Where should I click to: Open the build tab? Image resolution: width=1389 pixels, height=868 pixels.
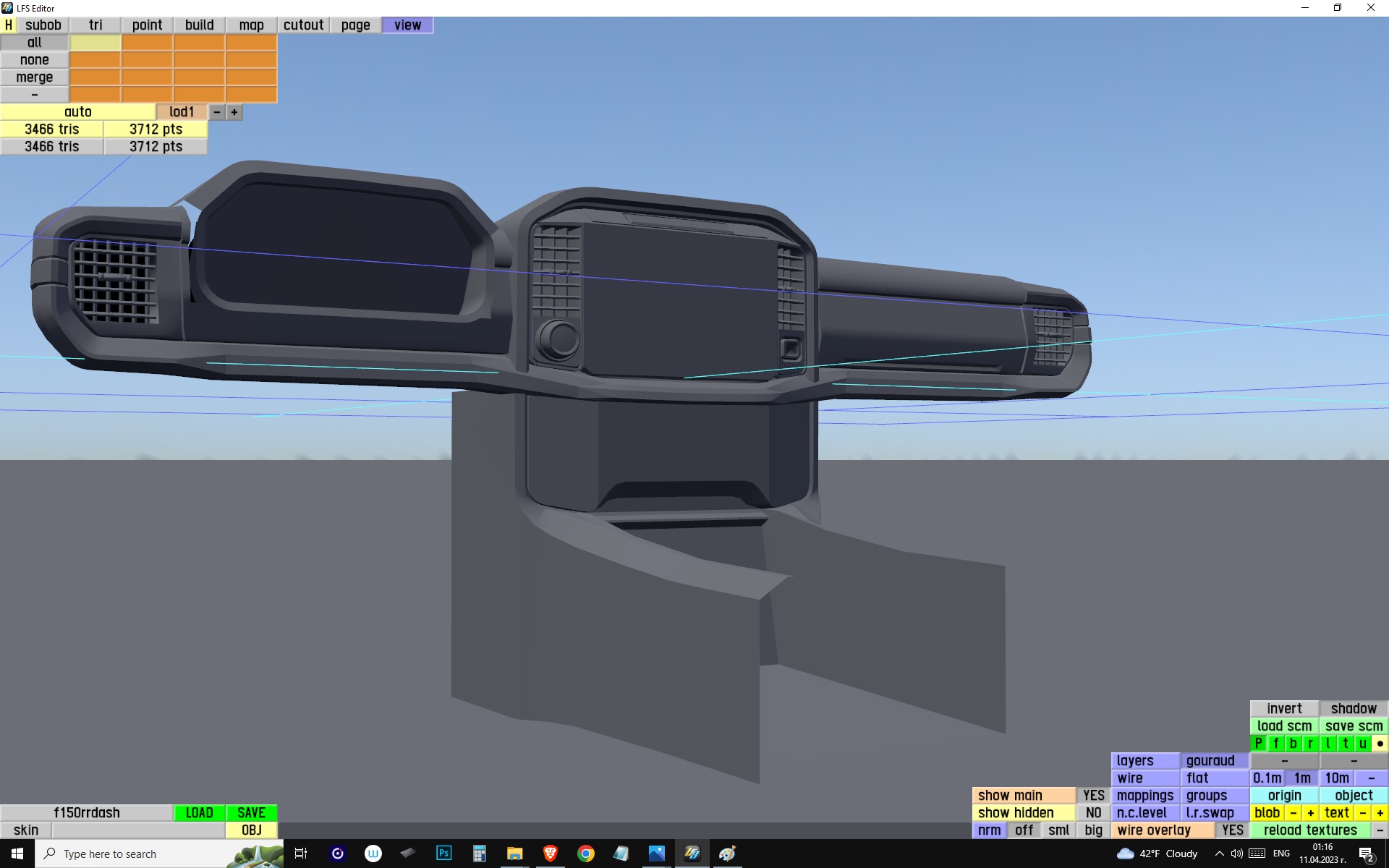[199, 25]
